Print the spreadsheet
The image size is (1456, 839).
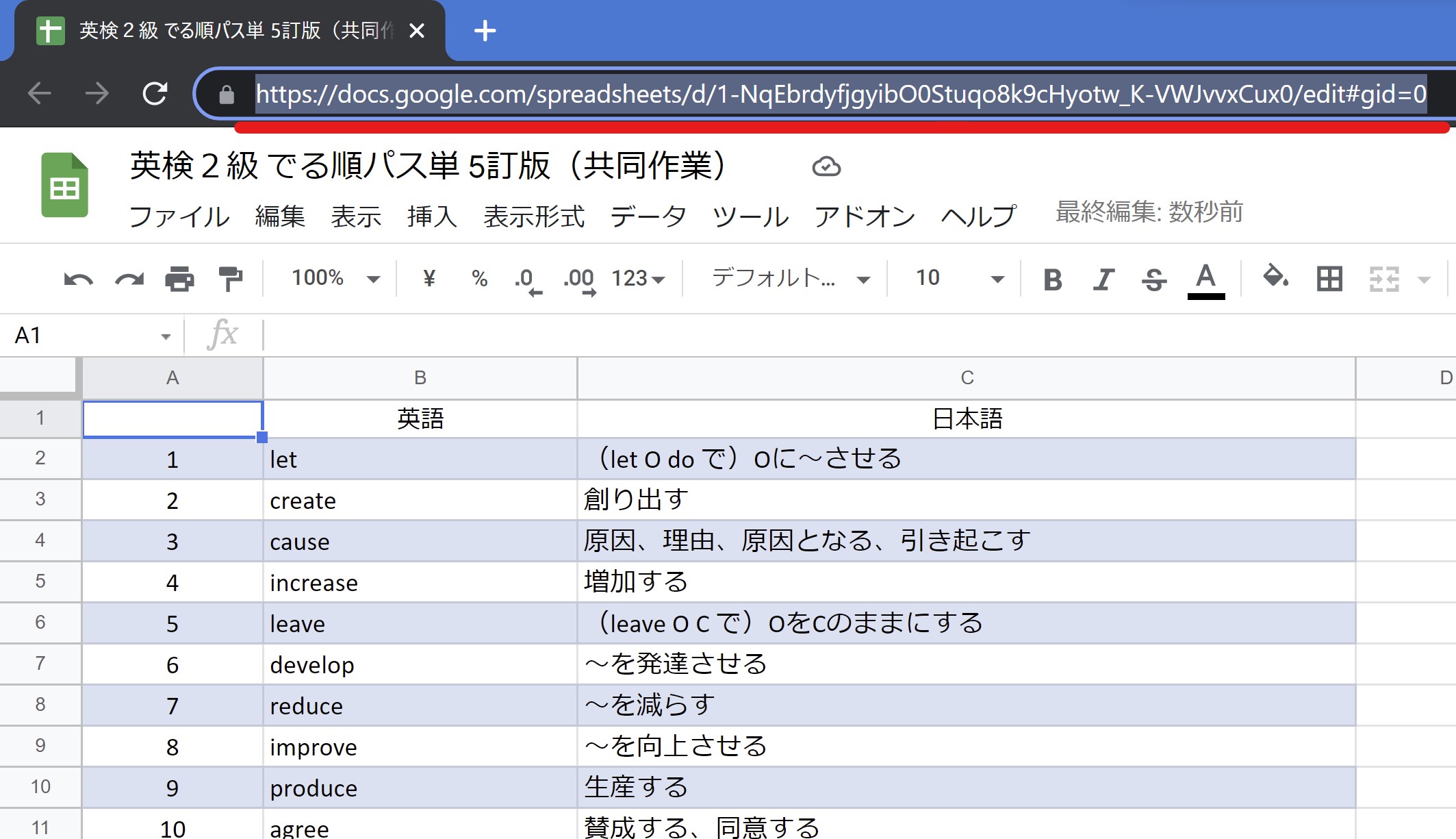click(x=179, y=279)
